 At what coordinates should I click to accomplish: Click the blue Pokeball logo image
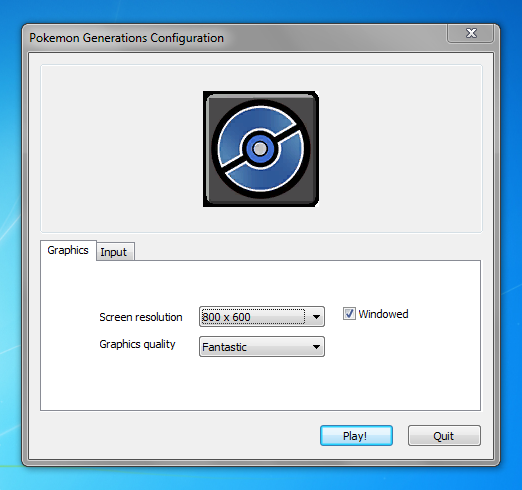click(x=261, y=149)
